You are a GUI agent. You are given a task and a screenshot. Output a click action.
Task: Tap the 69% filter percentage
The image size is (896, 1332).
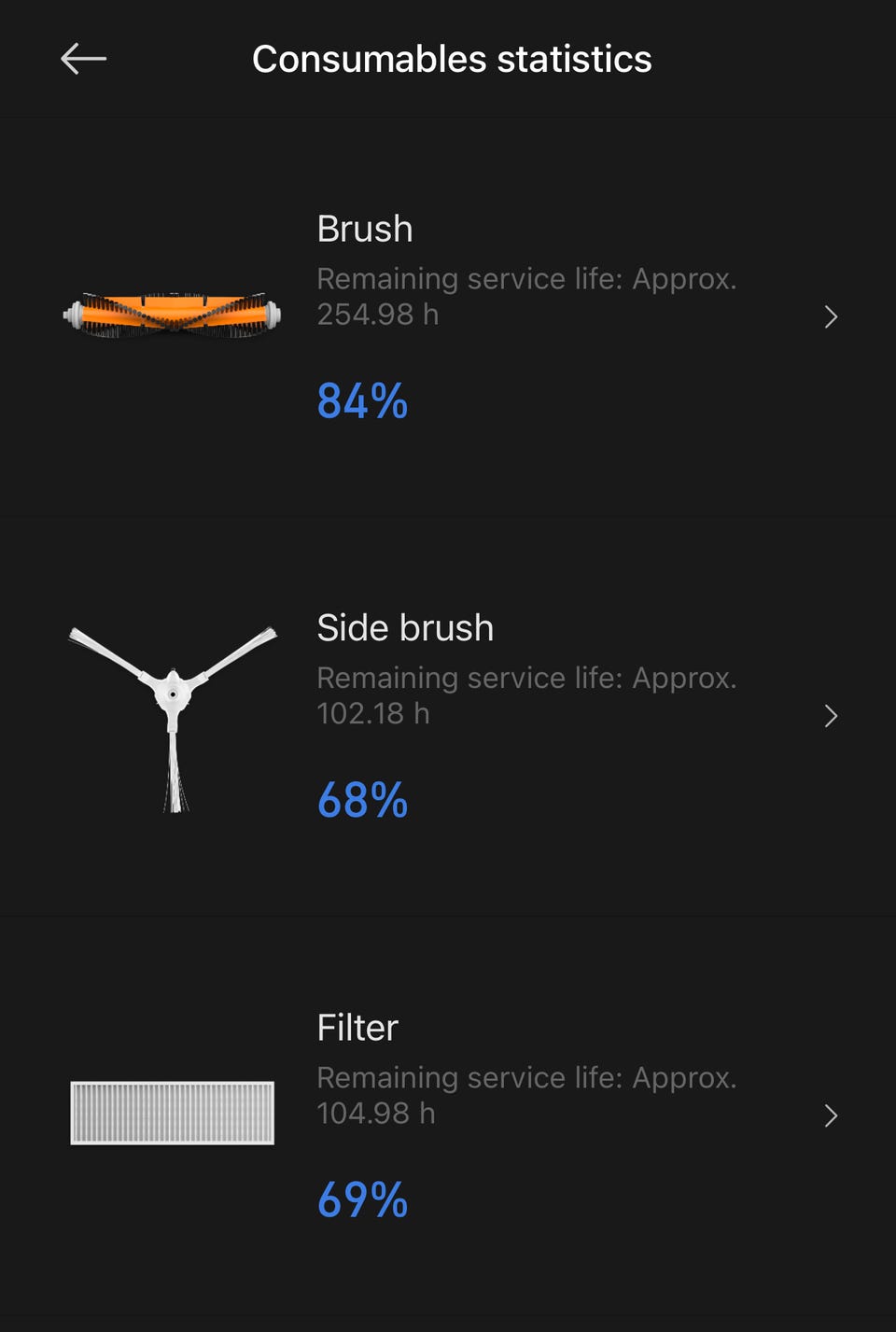point(362,1200)
